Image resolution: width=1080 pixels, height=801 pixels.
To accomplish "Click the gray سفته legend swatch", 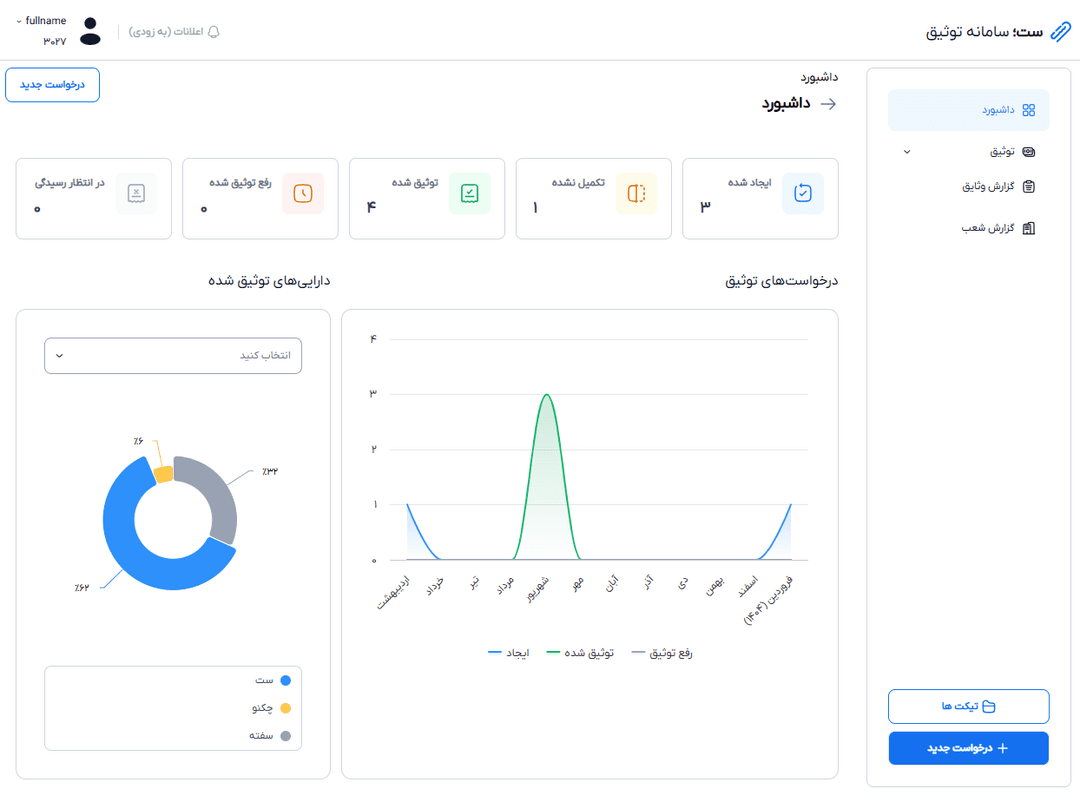I will 286,736.
